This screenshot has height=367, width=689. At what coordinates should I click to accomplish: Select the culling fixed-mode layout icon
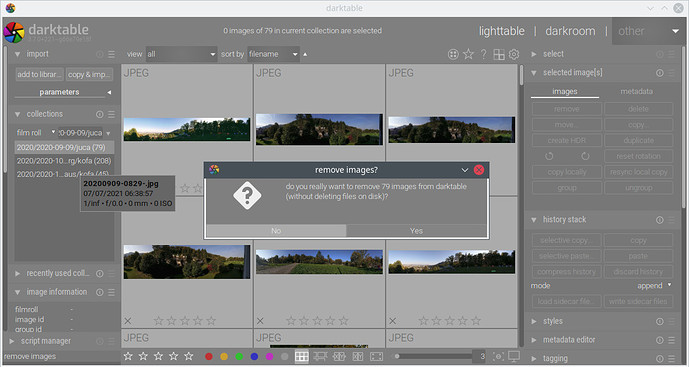click(x=339, y=356)
